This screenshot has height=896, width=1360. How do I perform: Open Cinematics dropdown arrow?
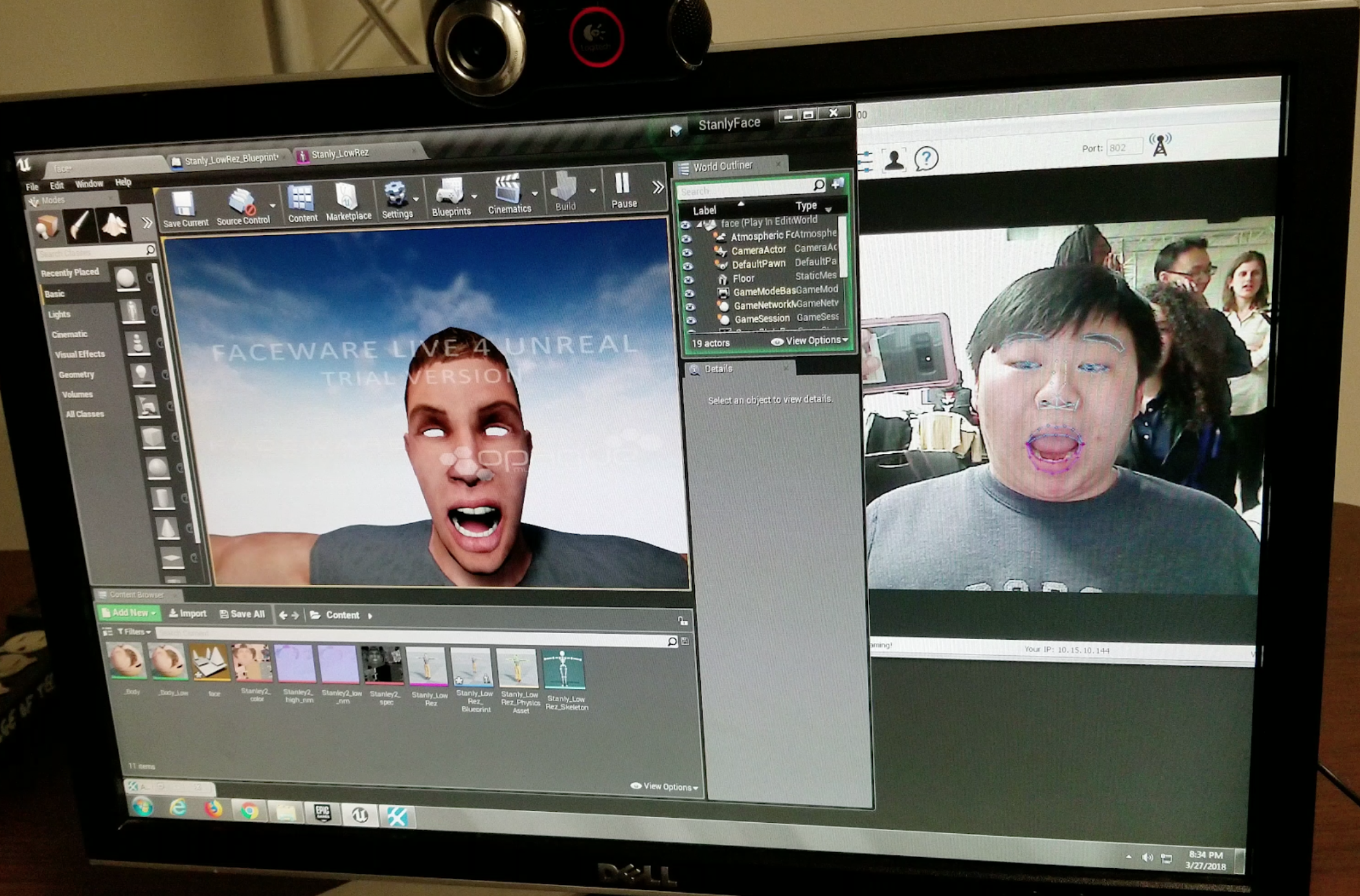pos(535,193)
